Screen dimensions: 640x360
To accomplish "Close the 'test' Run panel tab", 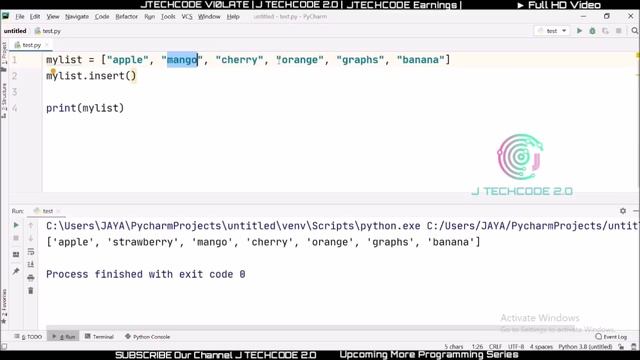I will [59, 211].
